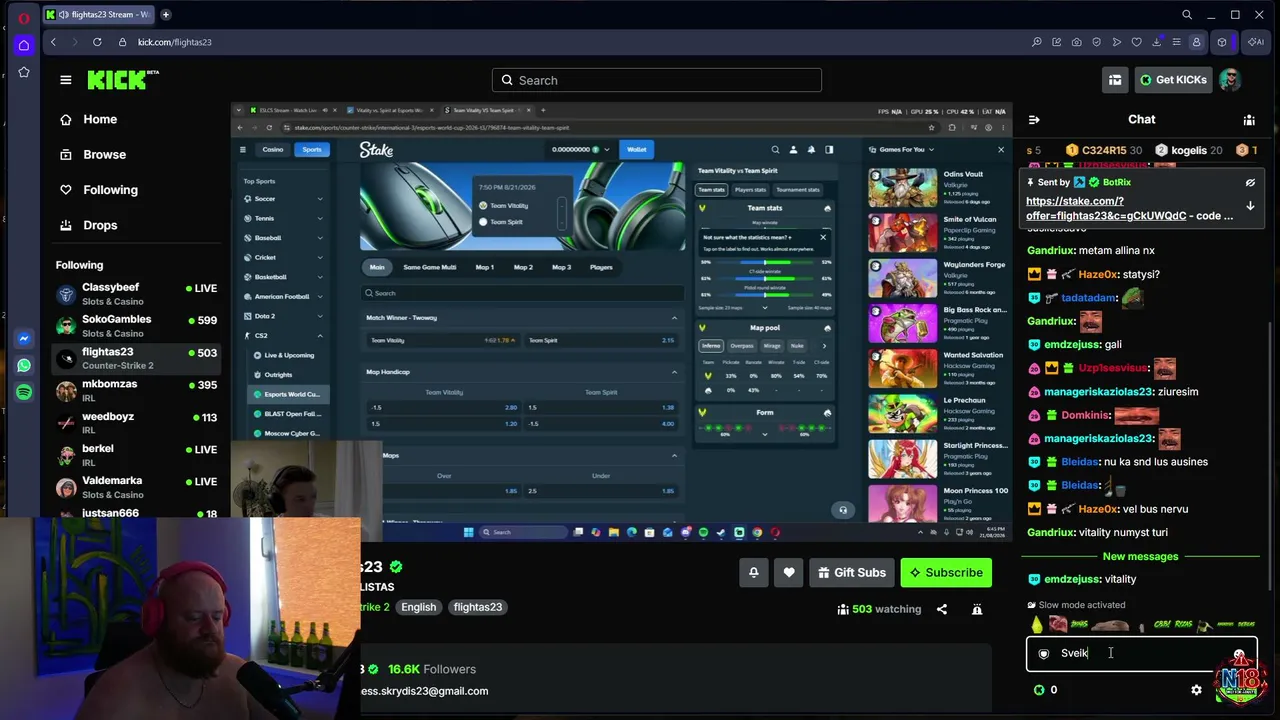The image size is (1280, 720).
Task: Open the Kick sidebar hamburger menu
Action: coord(66,80)
